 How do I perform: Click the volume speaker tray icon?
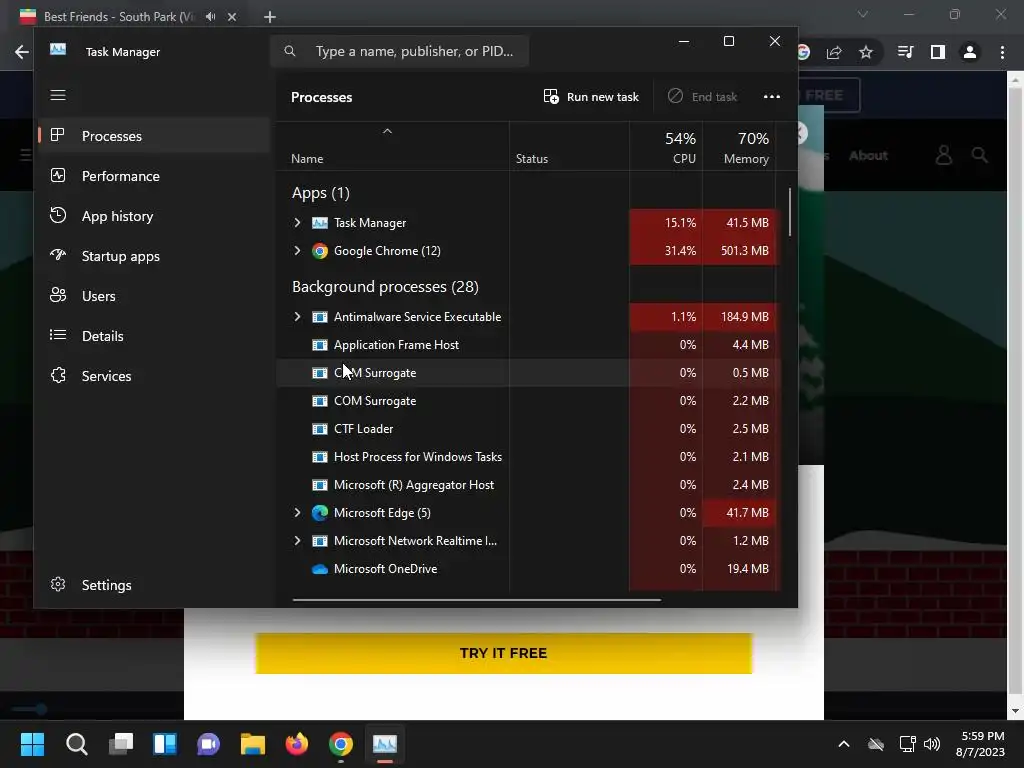(x=932, y=744)
